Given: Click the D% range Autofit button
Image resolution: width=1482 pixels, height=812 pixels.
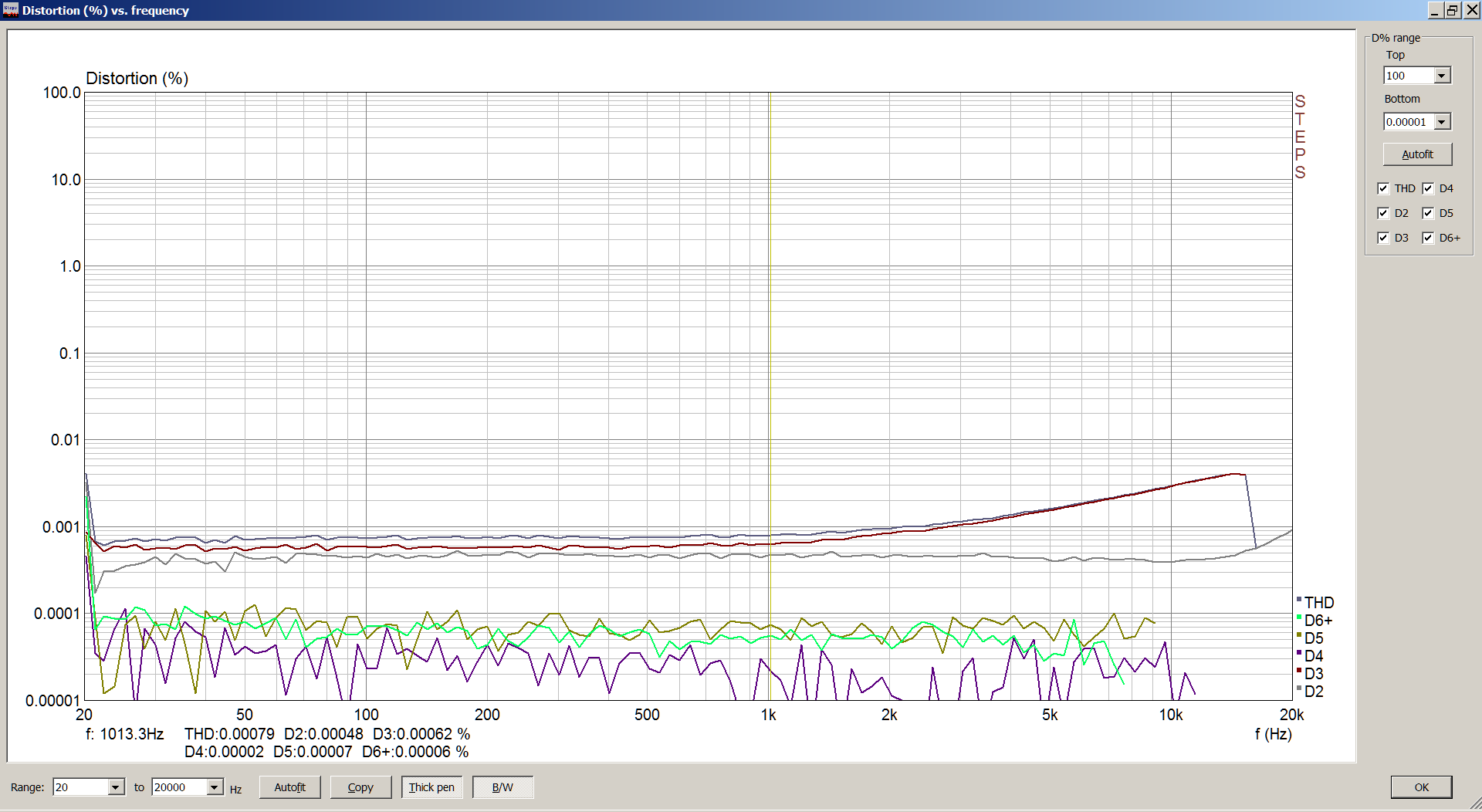Looking at the screenshot, I should tap(1417, 154).
